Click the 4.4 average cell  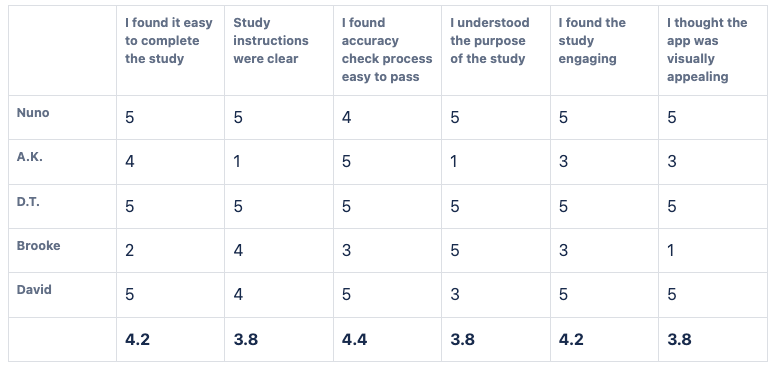point(354,340)
